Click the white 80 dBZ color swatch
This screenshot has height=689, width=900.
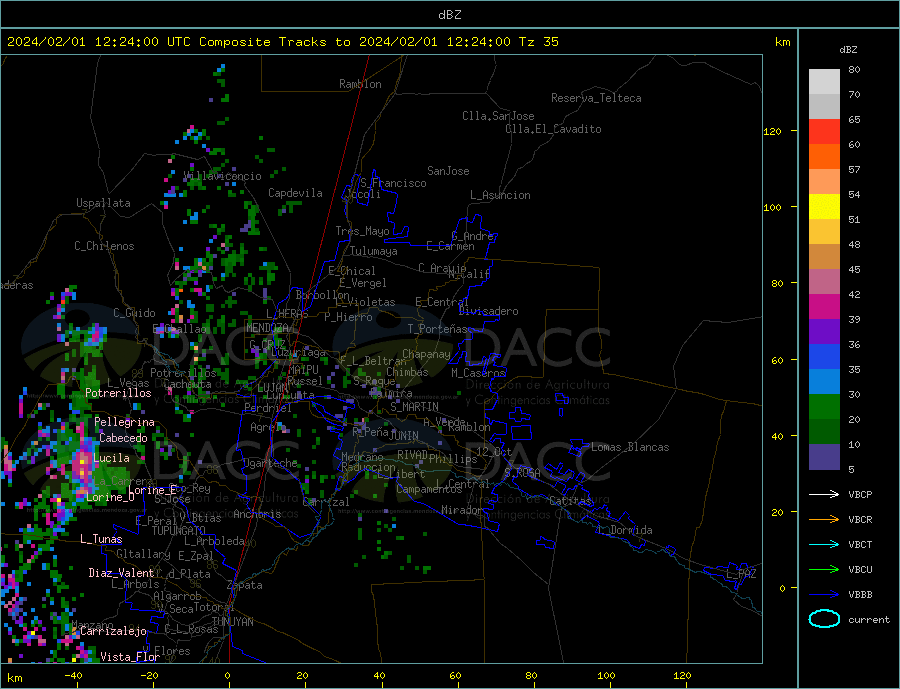[824, 82]
